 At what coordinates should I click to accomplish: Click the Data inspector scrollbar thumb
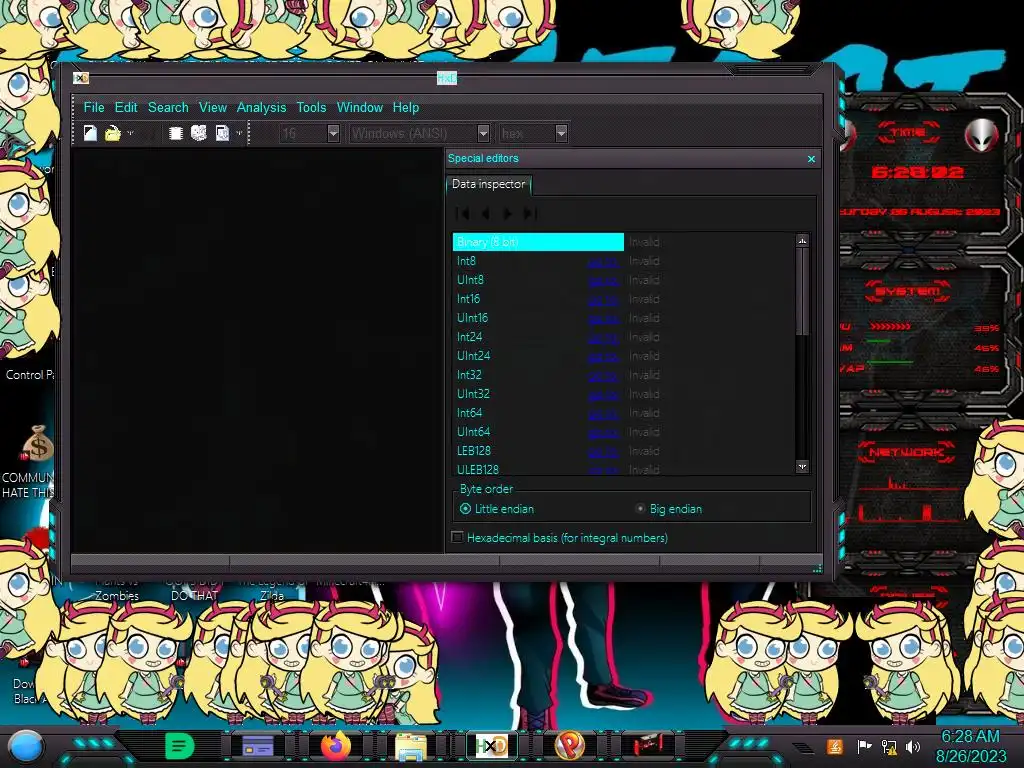tap(803, 291)
